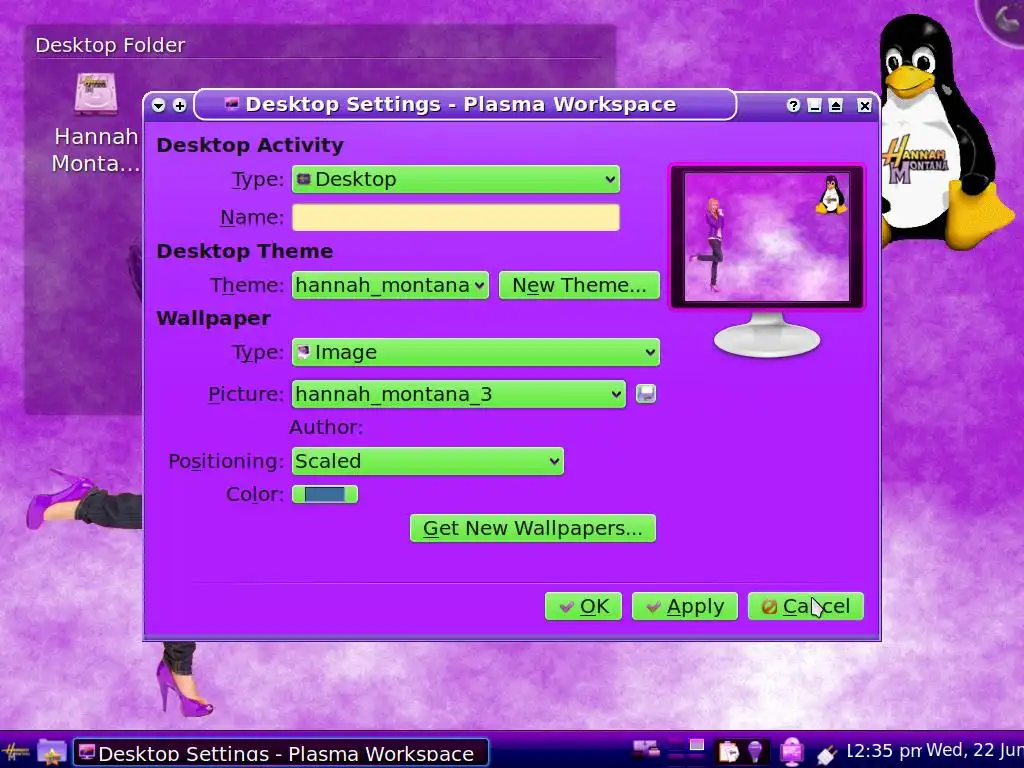The width and height of the screenshot is (1024, 768).
Task: Click the help question mark title button
Action: coord(793,105)
